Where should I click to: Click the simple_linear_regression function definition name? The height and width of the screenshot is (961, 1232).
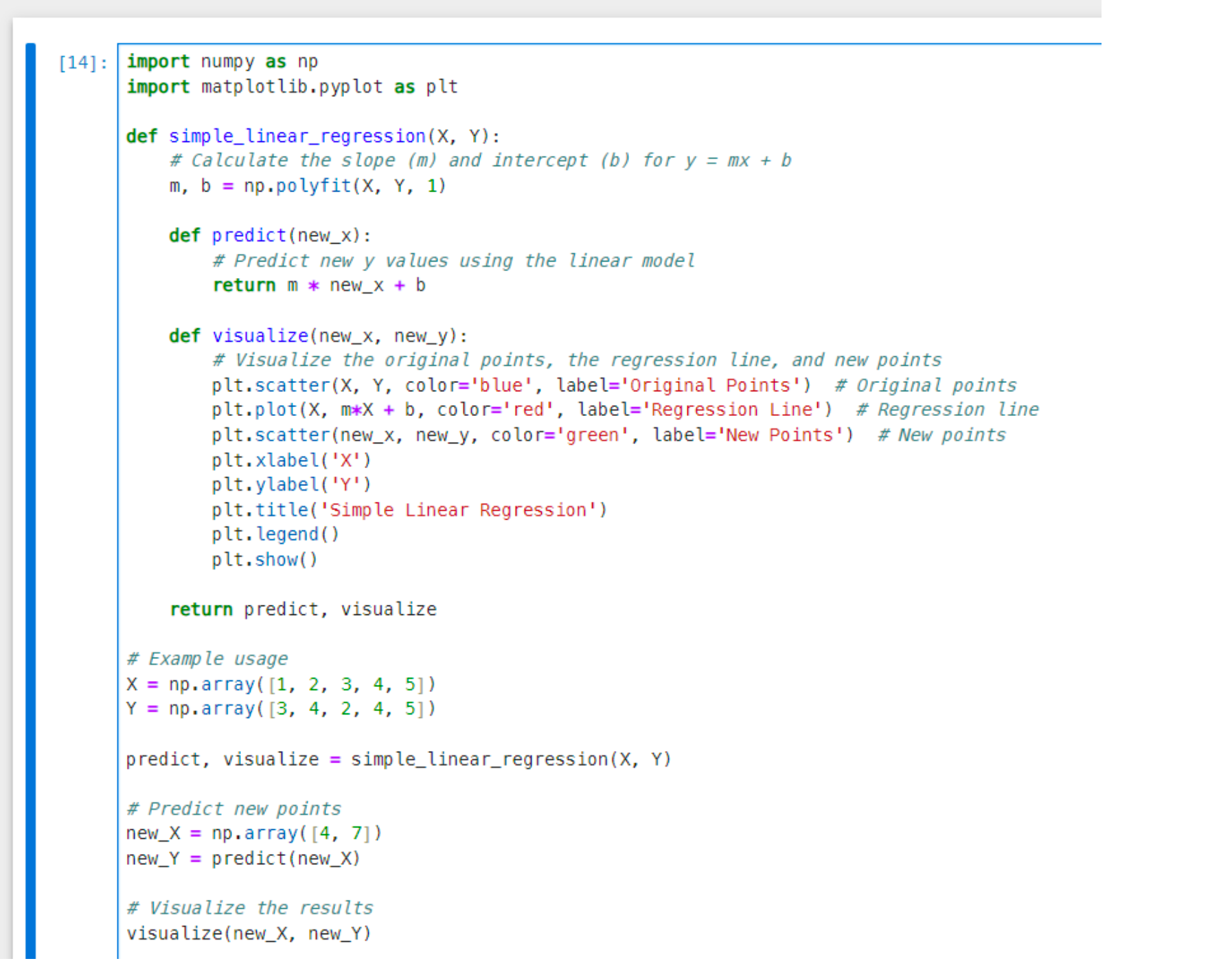point(297,137)
